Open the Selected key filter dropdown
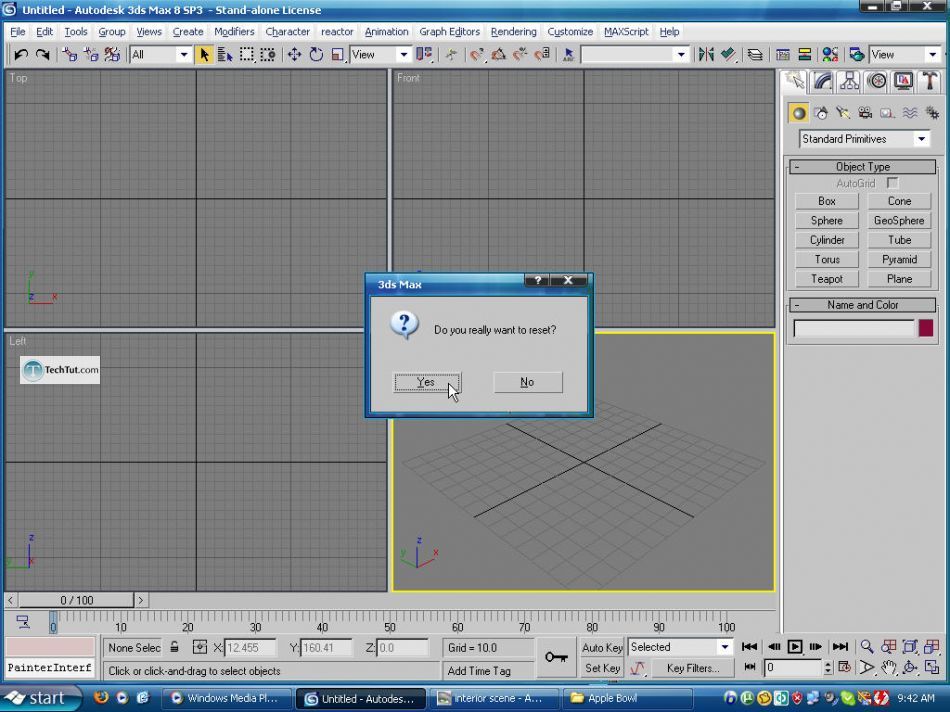The height and width of the screenshot is (712, 950). tap(680, 647)
